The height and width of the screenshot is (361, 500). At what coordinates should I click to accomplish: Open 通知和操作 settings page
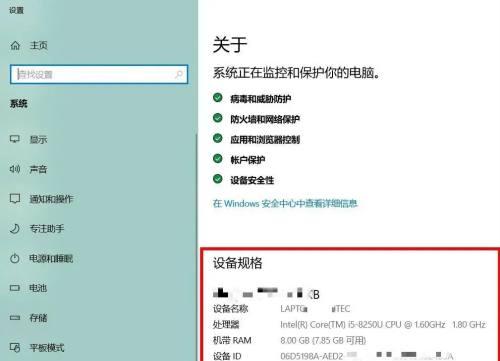[x=51, y=199]
